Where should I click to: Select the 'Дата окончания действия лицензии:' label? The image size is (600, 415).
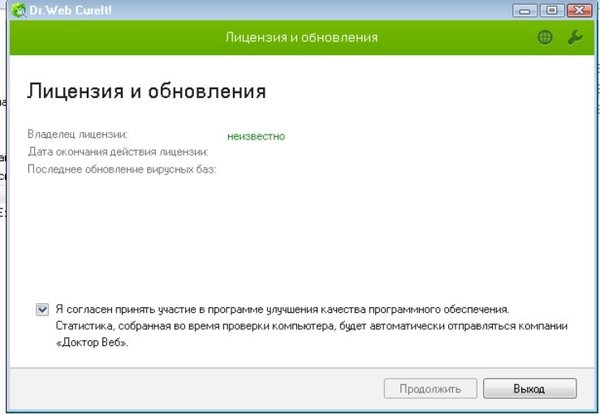coord(118,152)
